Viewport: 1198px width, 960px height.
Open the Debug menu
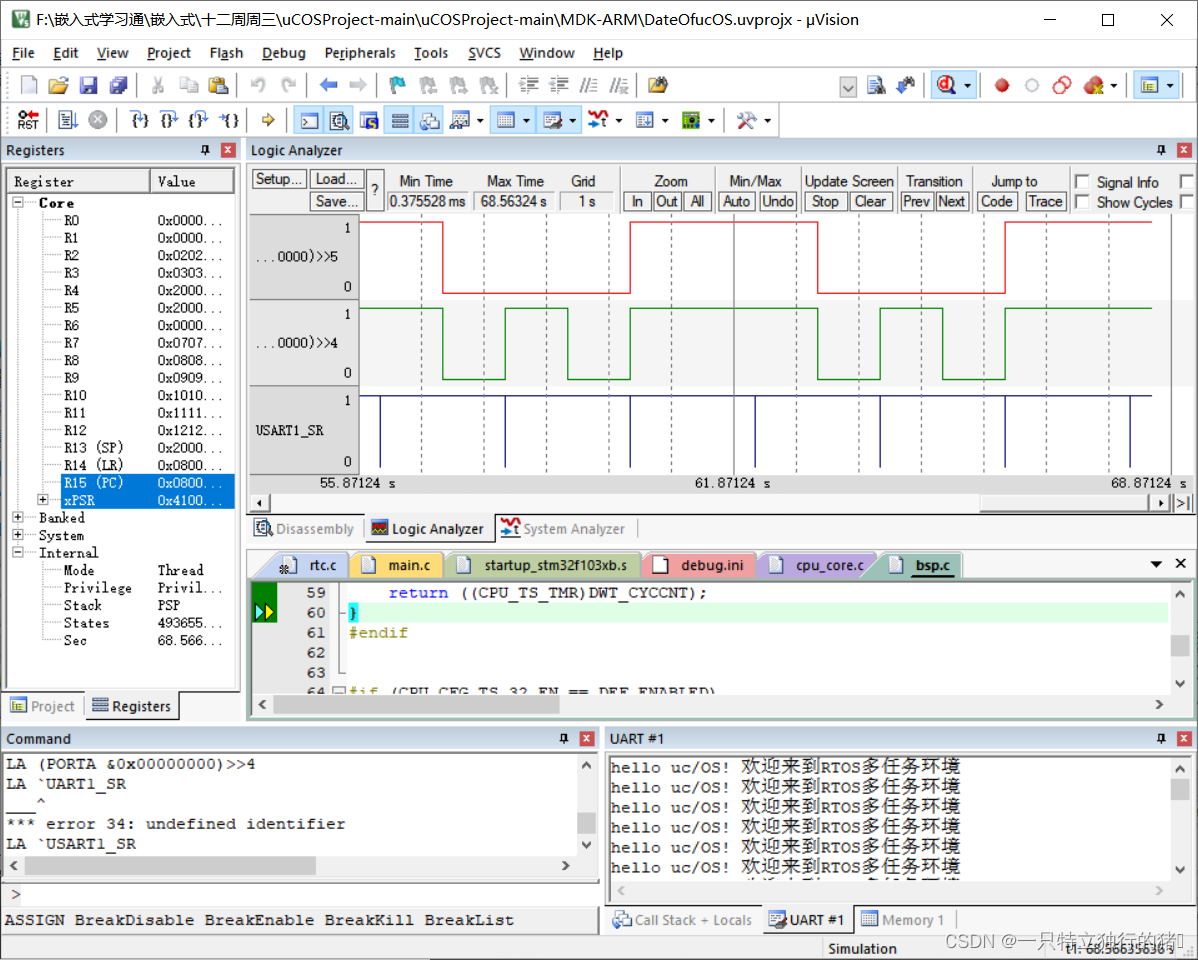283,53
